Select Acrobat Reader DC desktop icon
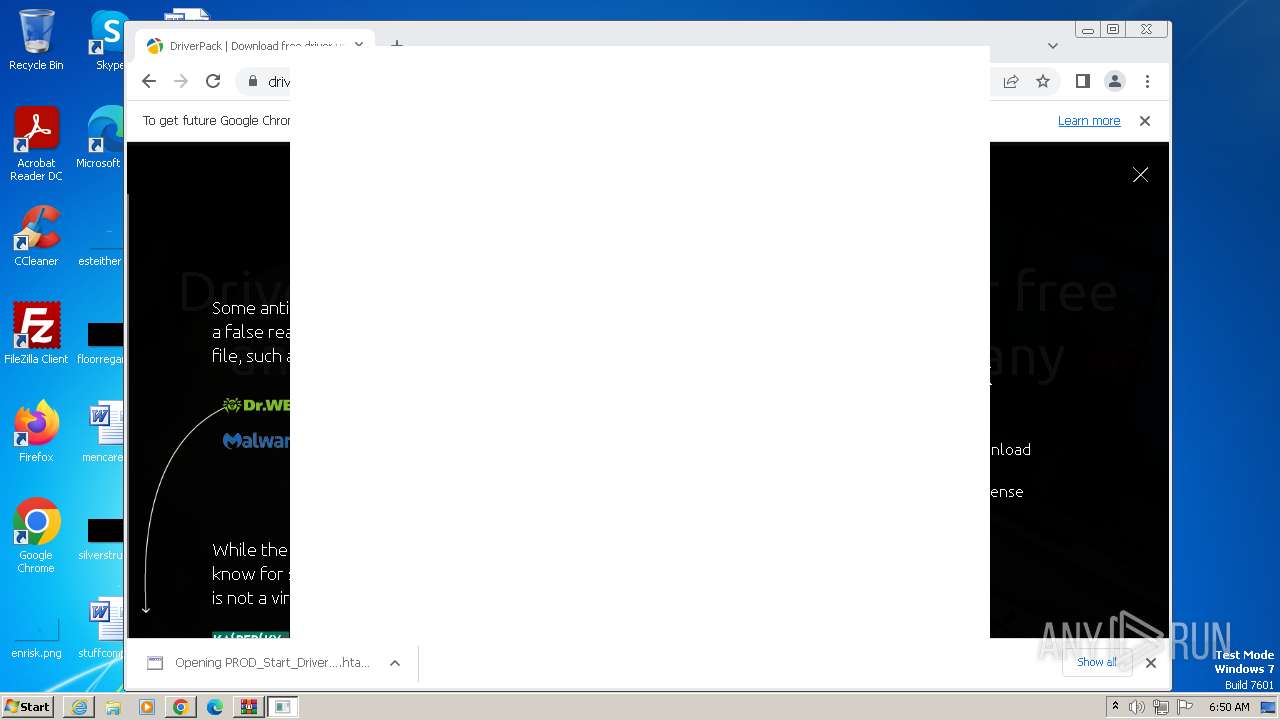This screenshot has height=720, width=1280. pyautogui.click(x=36, y=144)
